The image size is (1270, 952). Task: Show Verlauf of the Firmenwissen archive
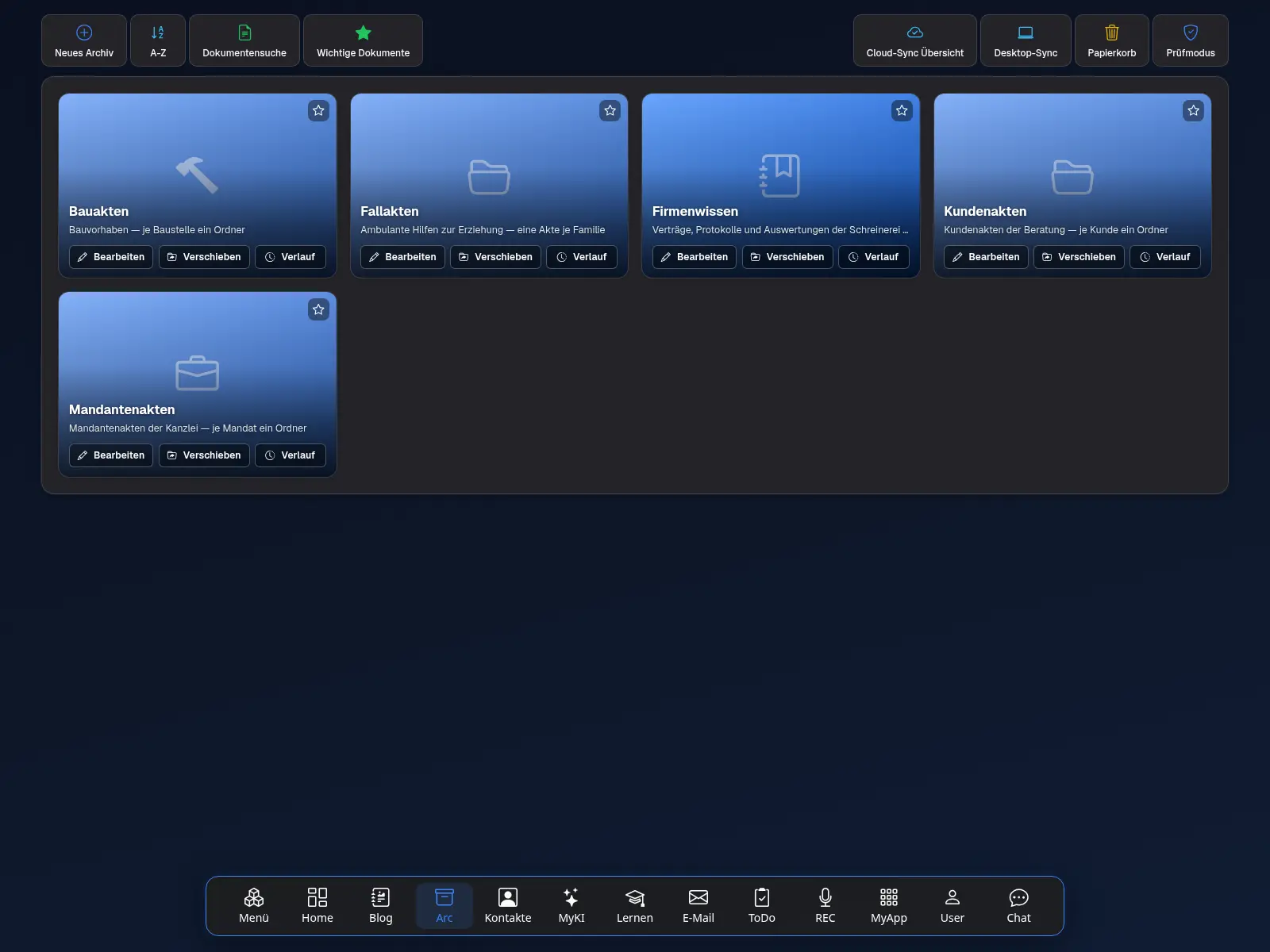pyautogui.click(x=873, y=257)
